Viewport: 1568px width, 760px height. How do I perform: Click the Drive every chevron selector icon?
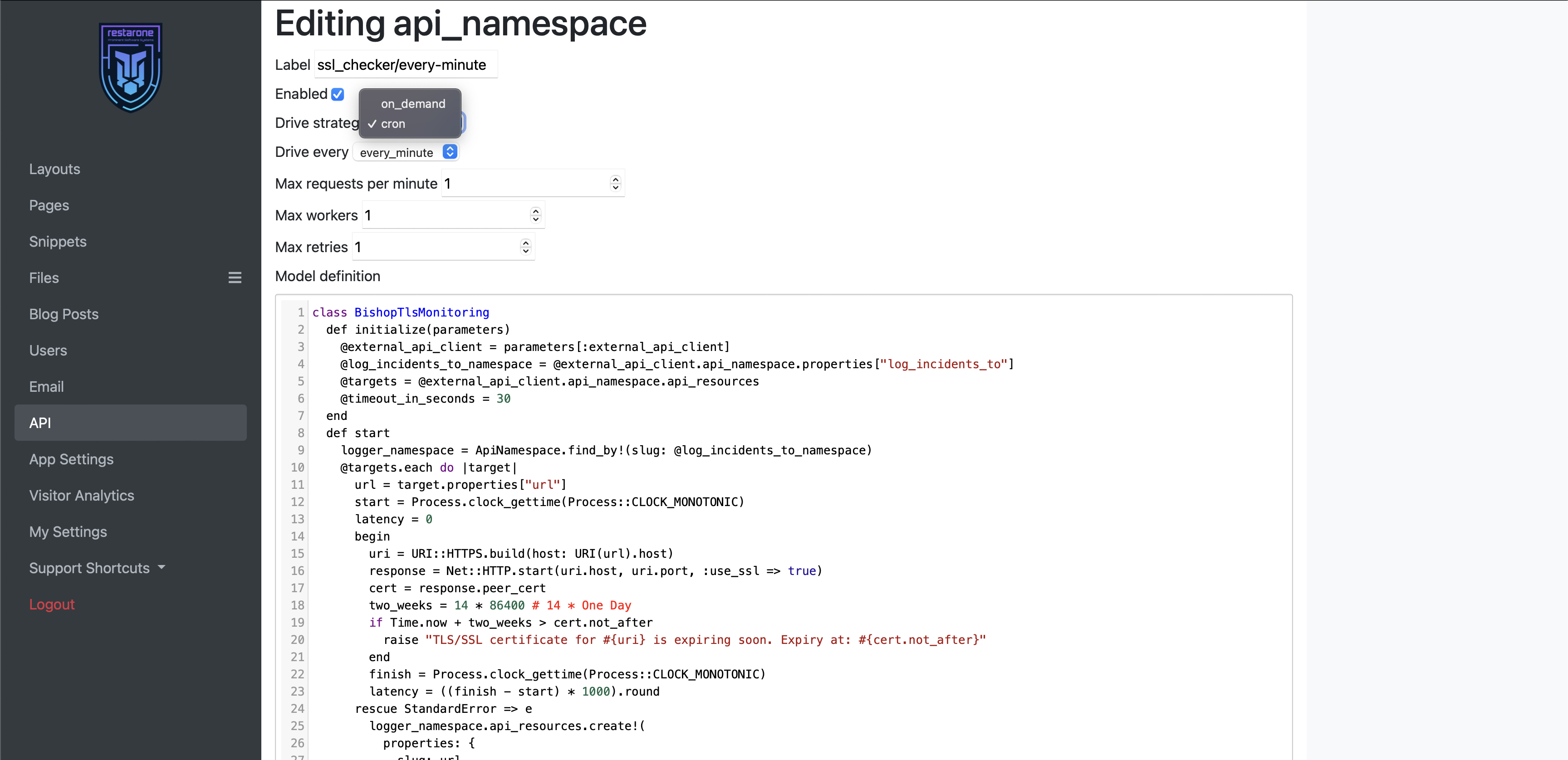tap(451, 151)
